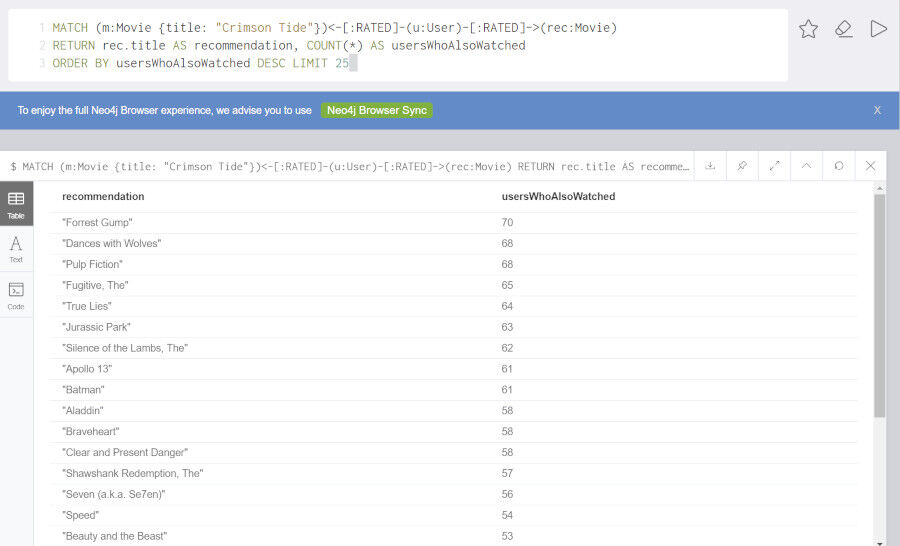Select the "Jurassic Park" cell
Viewport: 900px width, 546px height.
pyautogui.click(x=96, y=327)
